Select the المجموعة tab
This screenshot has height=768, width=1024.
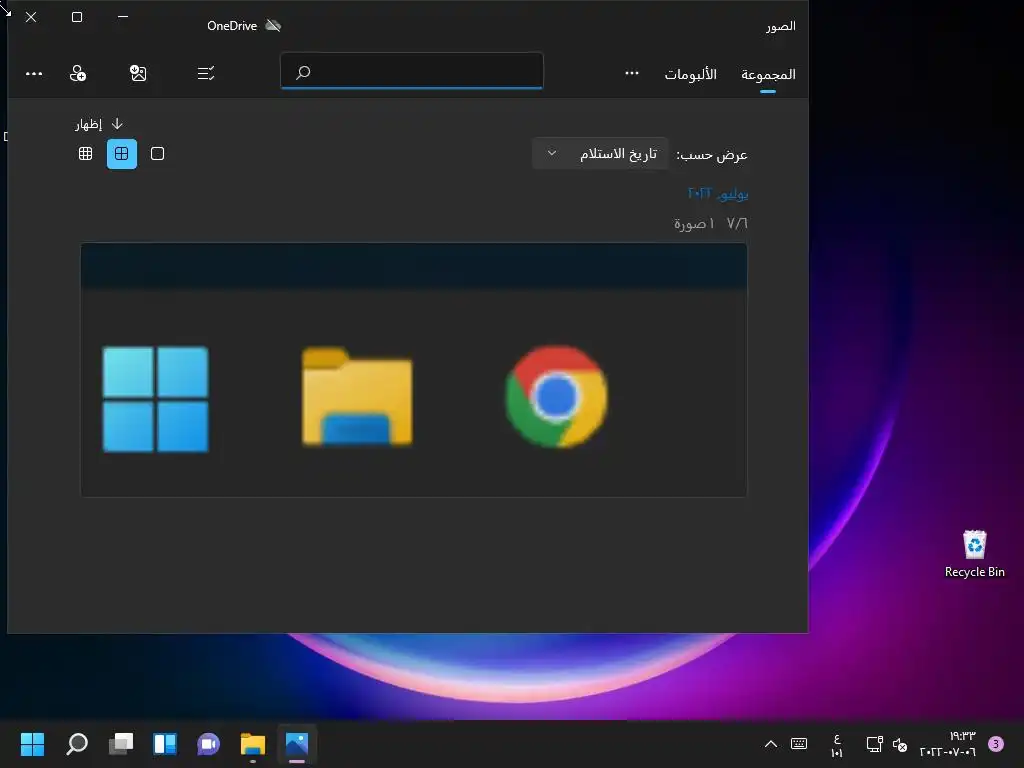coord(768,74)
